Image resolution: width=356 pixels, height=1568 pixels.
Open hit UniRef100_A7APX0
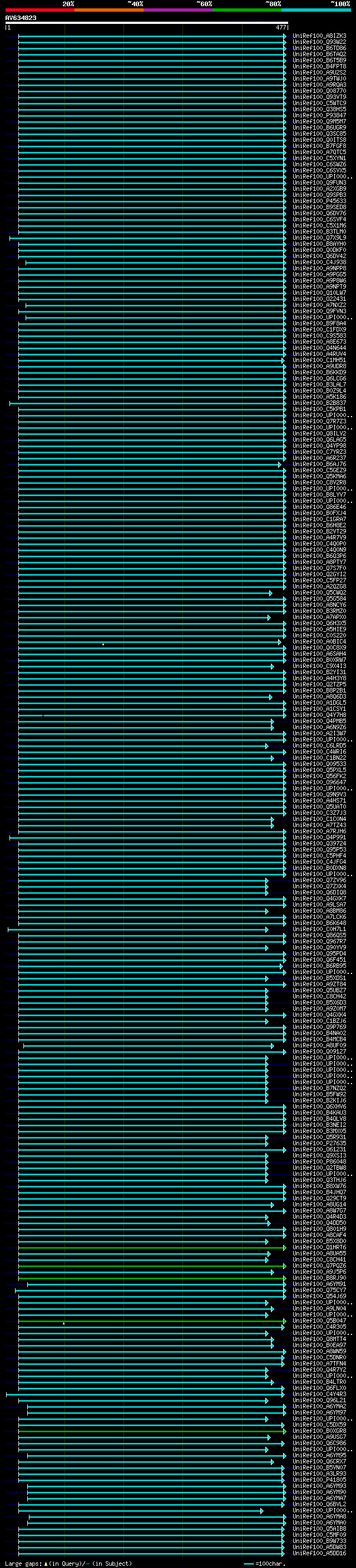click(x=319, y=617)
